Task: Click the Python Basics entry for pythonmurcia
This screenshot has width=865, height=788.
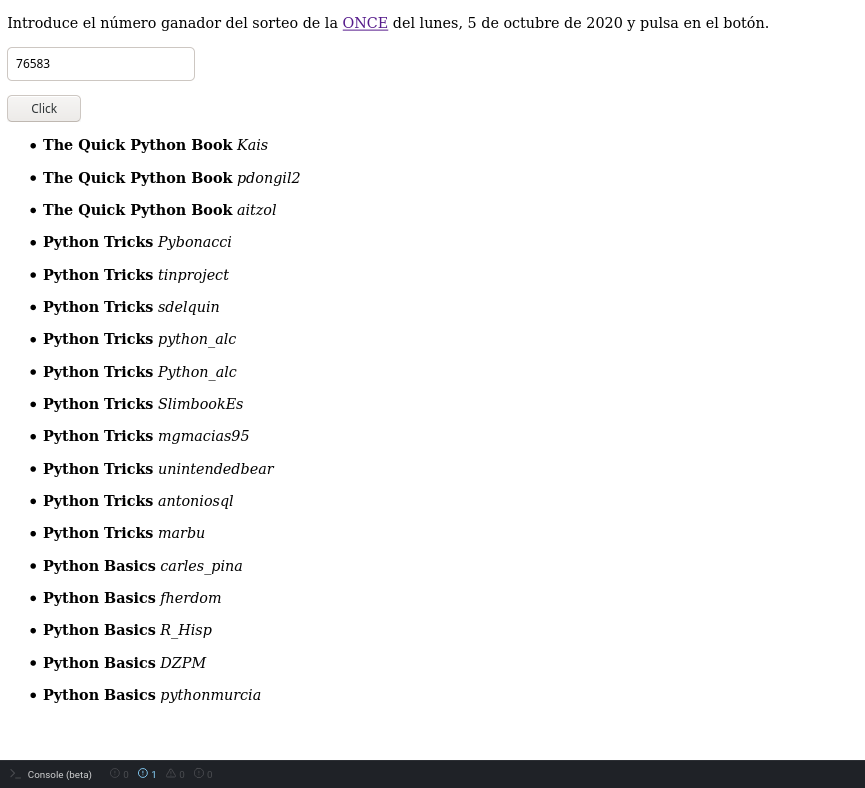Action: (151, 695)
